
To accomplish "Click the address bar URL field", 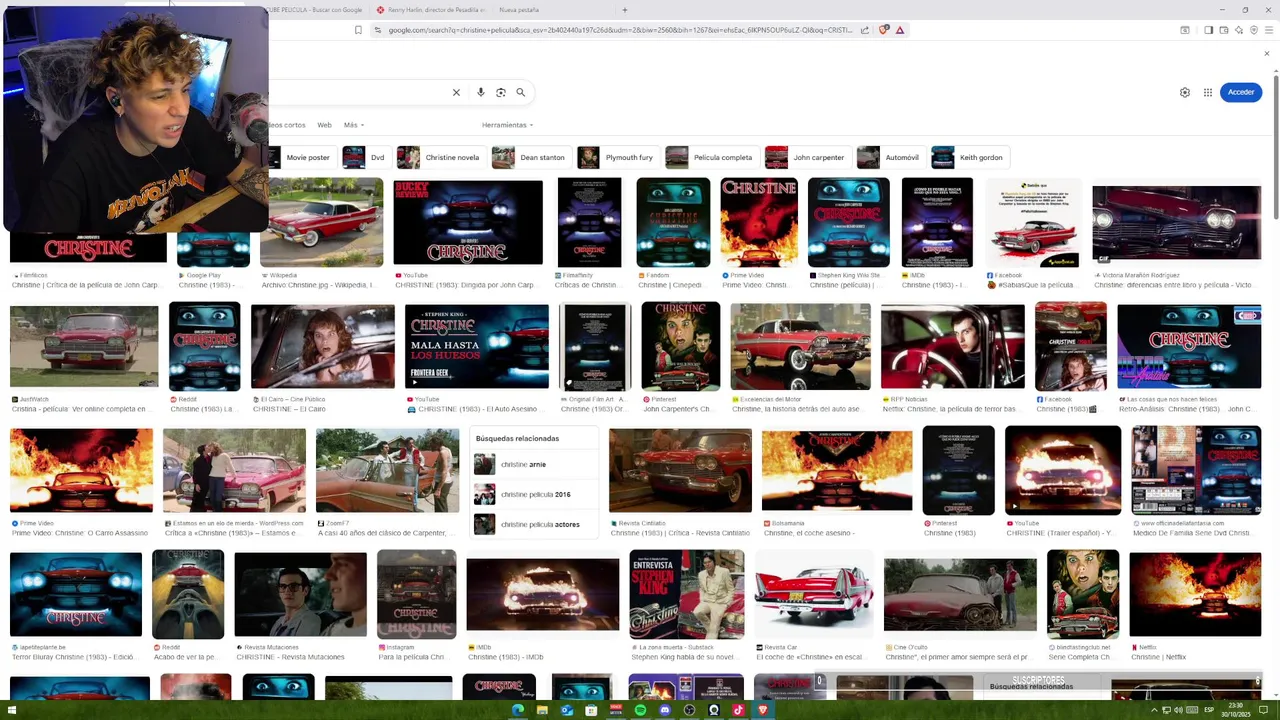I will (x=620, y=30).
